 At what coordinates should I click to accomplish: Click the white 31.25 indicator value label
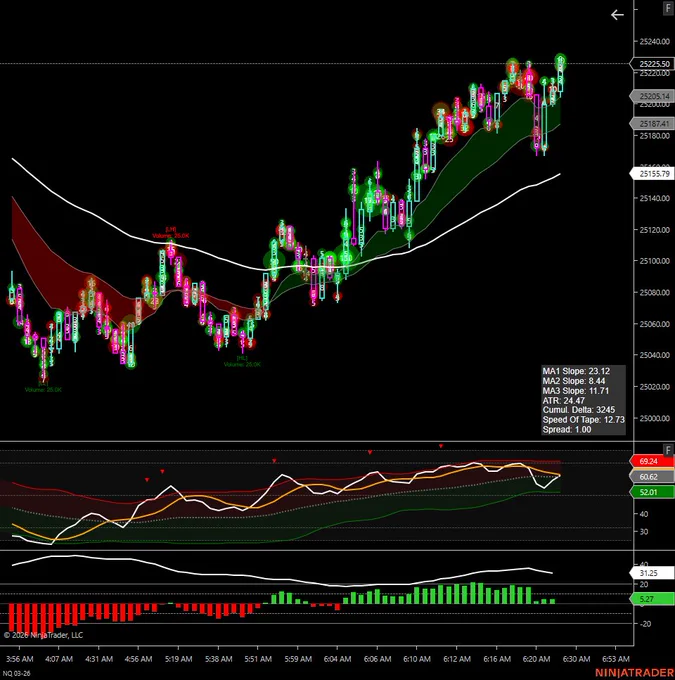[652, 573]
